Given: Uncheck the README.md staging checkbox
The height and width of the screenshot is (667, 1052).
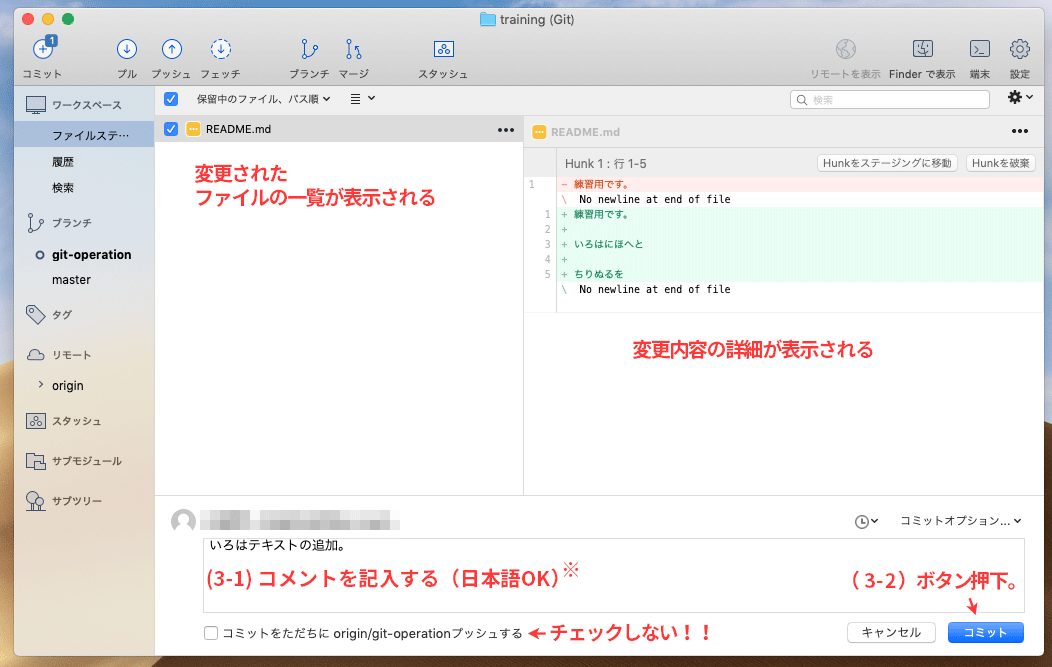Looking at the screenshot, I should [171, 129].
